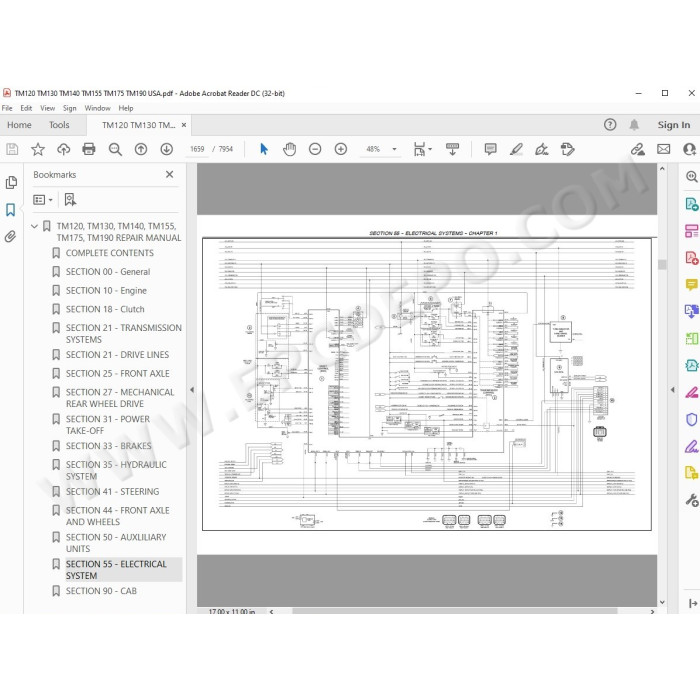Toggle the Page Thumbnails panel icon
The height and width of the screenshot is (700, 700).
[x=11, y=182]
